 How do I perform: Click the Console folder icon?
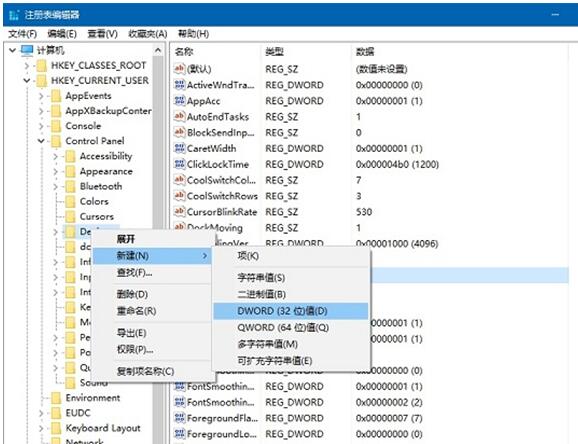coord(56,126)
